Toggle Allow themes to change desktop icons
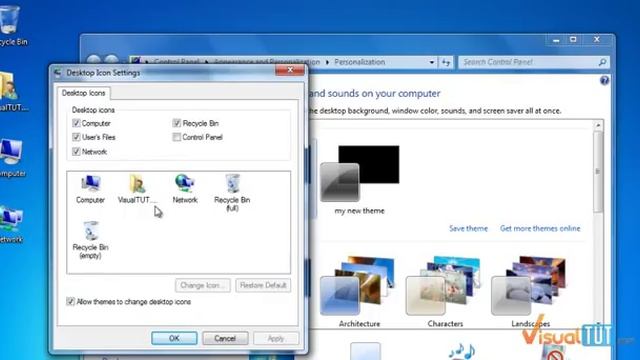 (70, 302)
